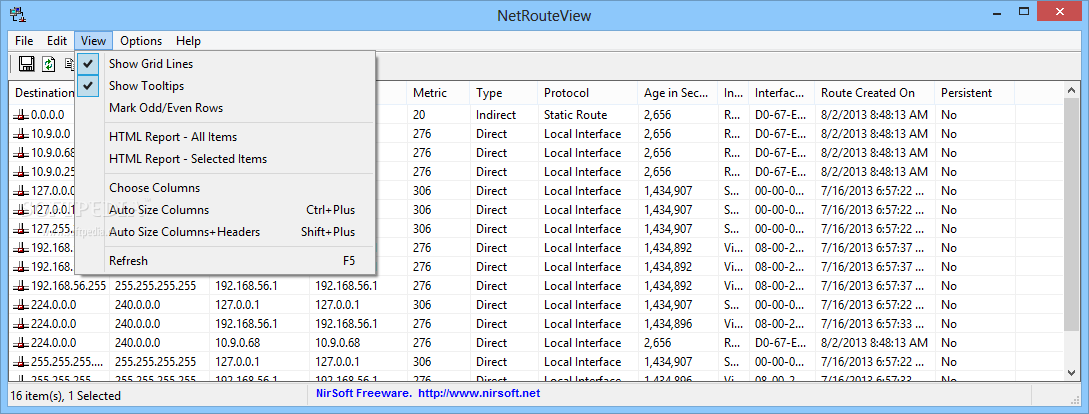The width and height of the screenshot is (1089, 414).
Task: Open the Choose Columns dialog
Action: coord(226,188)
